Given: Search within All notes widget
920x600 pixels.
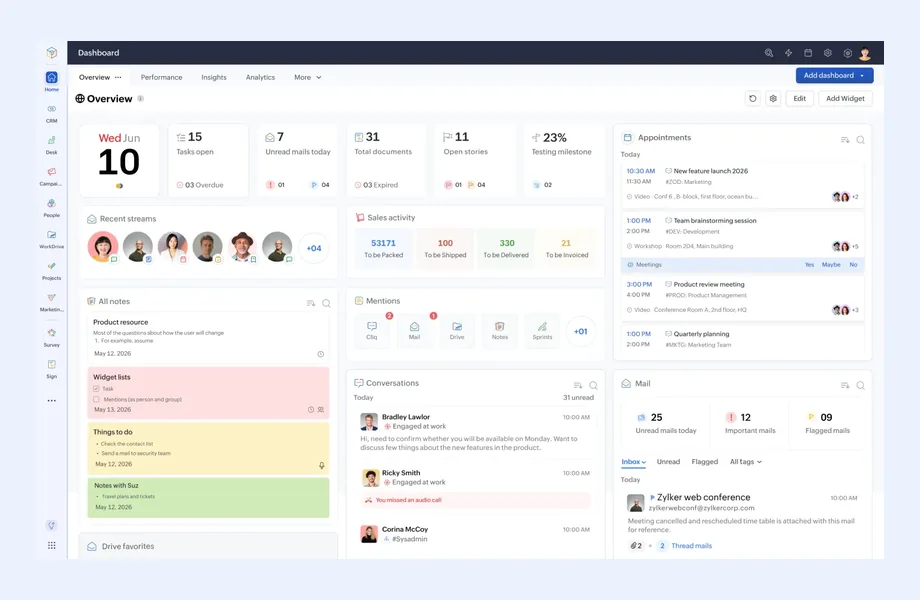Looking at the screenshot, I should click(326, 303).
